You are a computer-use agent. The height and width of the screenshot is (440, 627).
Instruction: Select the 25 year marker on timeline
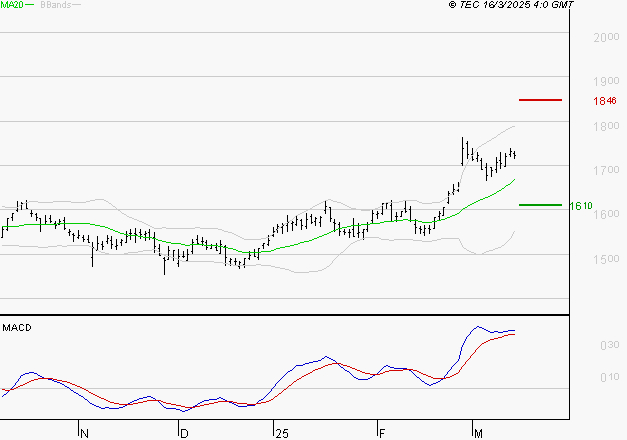click(x=282, y=434)
